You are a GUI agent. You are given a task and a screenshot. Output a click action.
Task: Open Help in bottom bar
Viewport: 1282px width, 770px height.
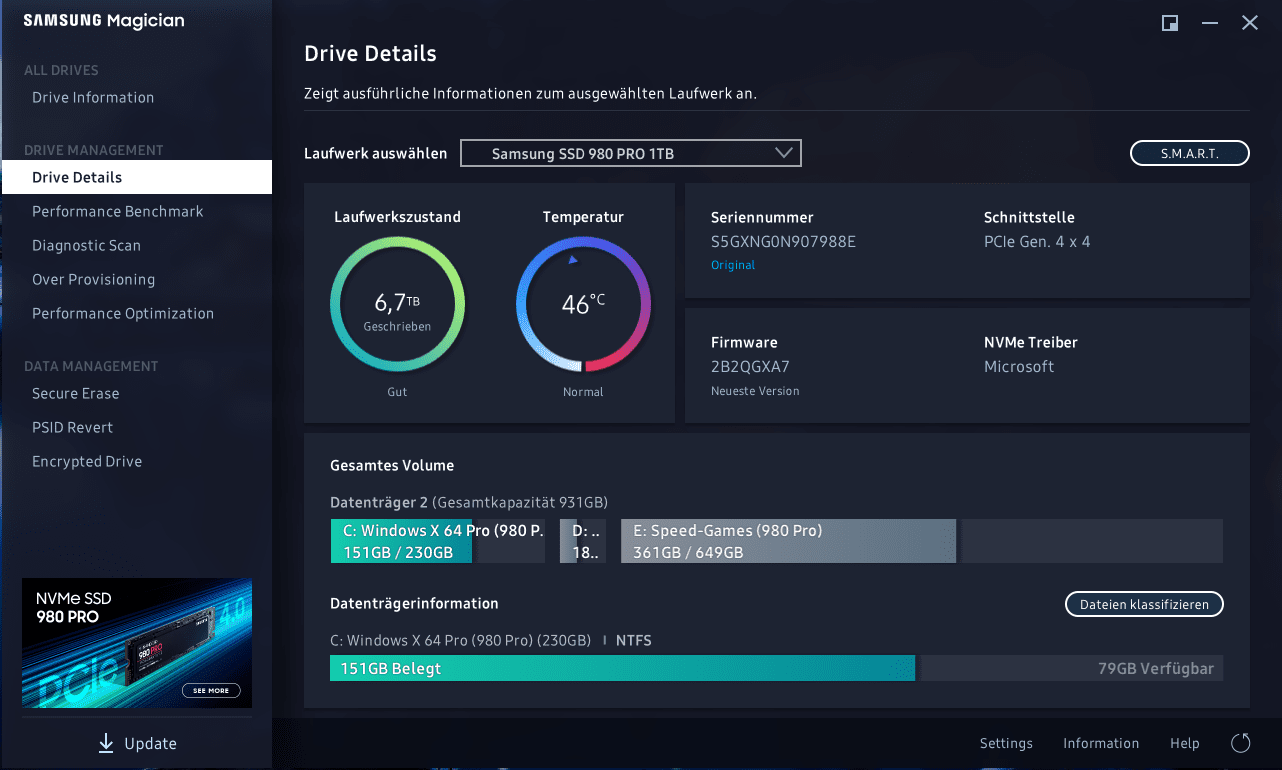(x=1184, y=743)
